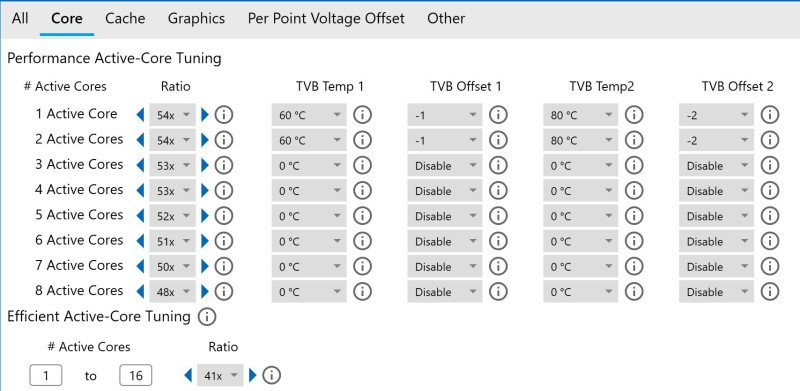Click info icon for 8 Active Cores TVB Offset 2

point(769,291)
